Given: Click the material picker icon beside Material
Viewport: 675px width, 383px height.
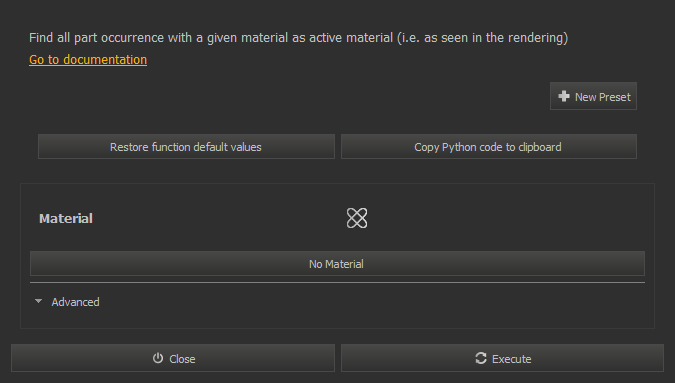Looking at the screenshot, I should pyautogui.click(x=357, y=218).
